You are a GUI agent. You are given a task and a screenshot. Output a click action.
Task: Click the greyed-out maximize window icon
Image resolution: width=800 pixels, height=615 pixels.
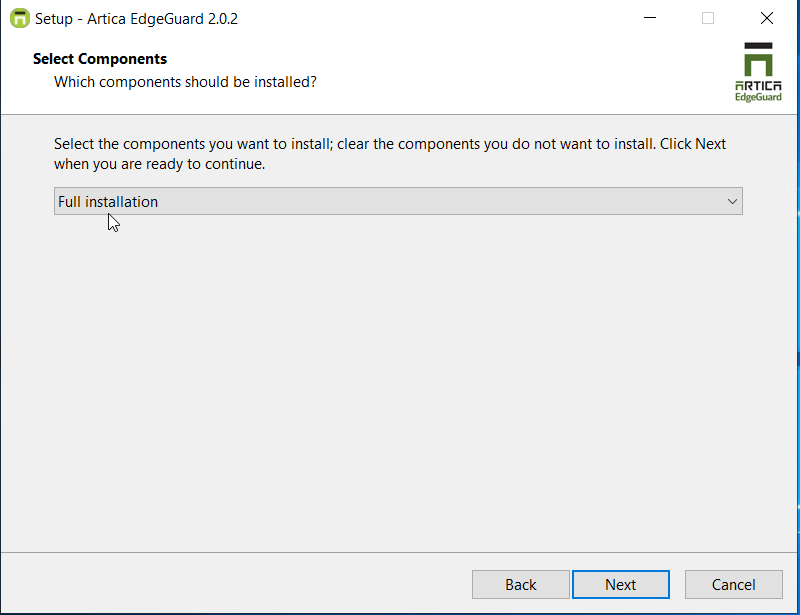coord(708,18)
